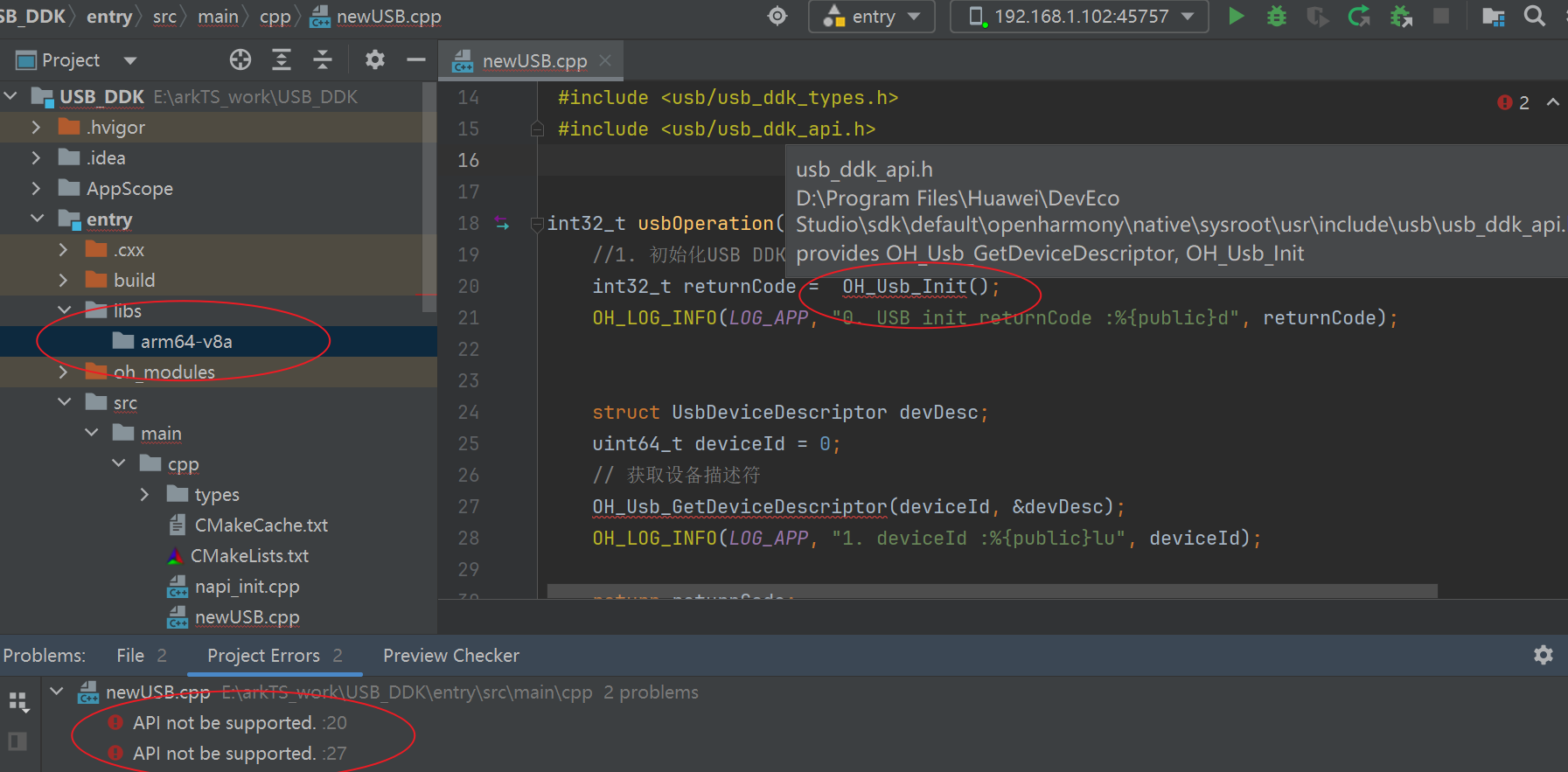Image resolution: width=1568 pixels, height=772 pixels.
Task: Start debugging with the bug icon
Action: click(1276, 16)
